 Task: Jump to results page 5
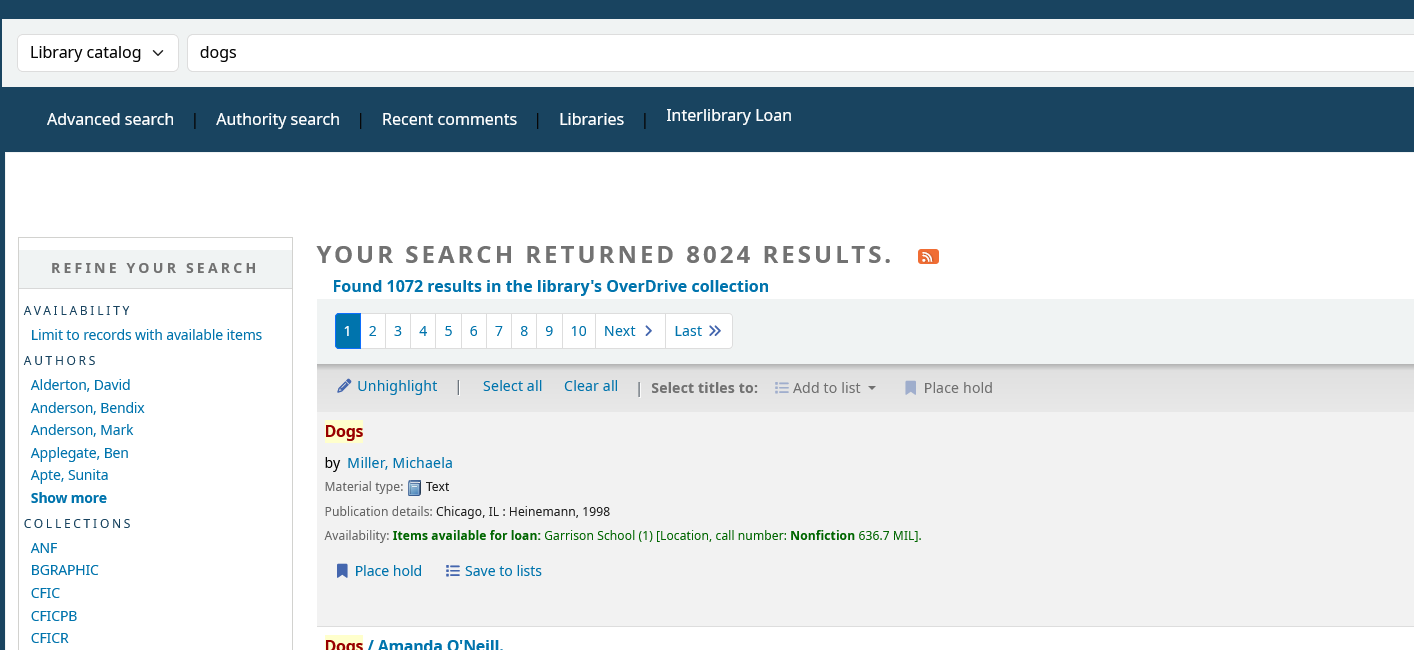pyautogui.click(x=448, y=331)
